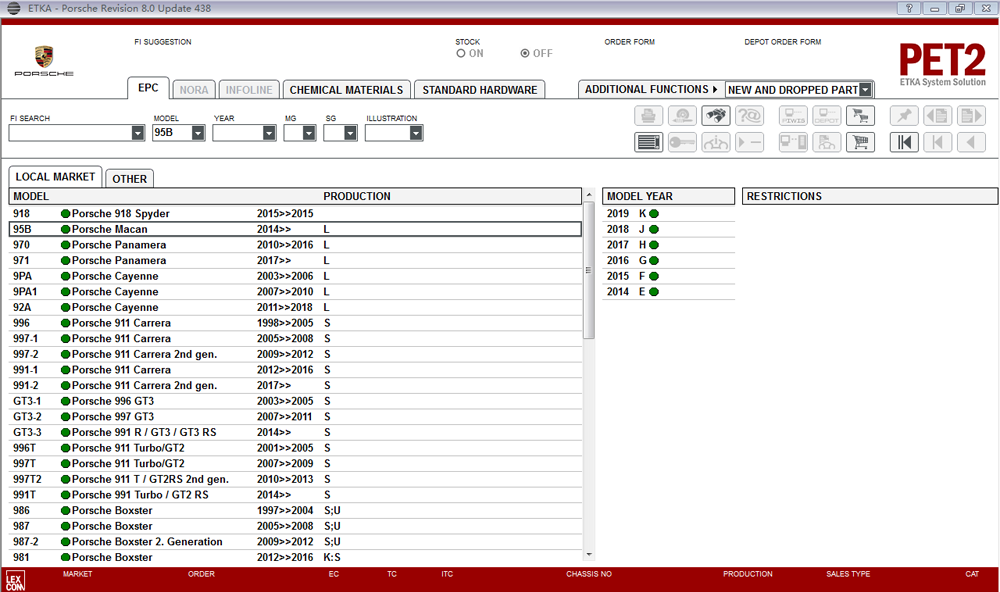Click the brake disc wear-parts icon
Image resolution: width=1000 pixels, height=592 pixels.
click(682, 116)
